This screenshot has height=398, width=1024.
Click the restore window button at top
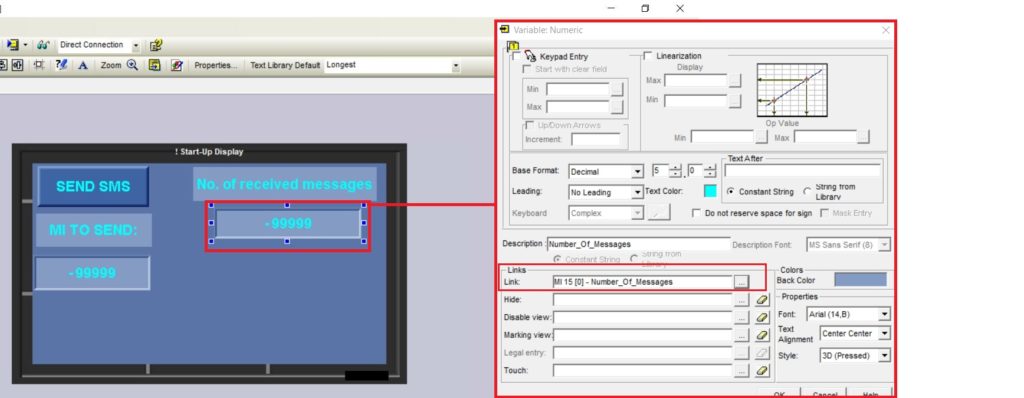click(645, 8)
